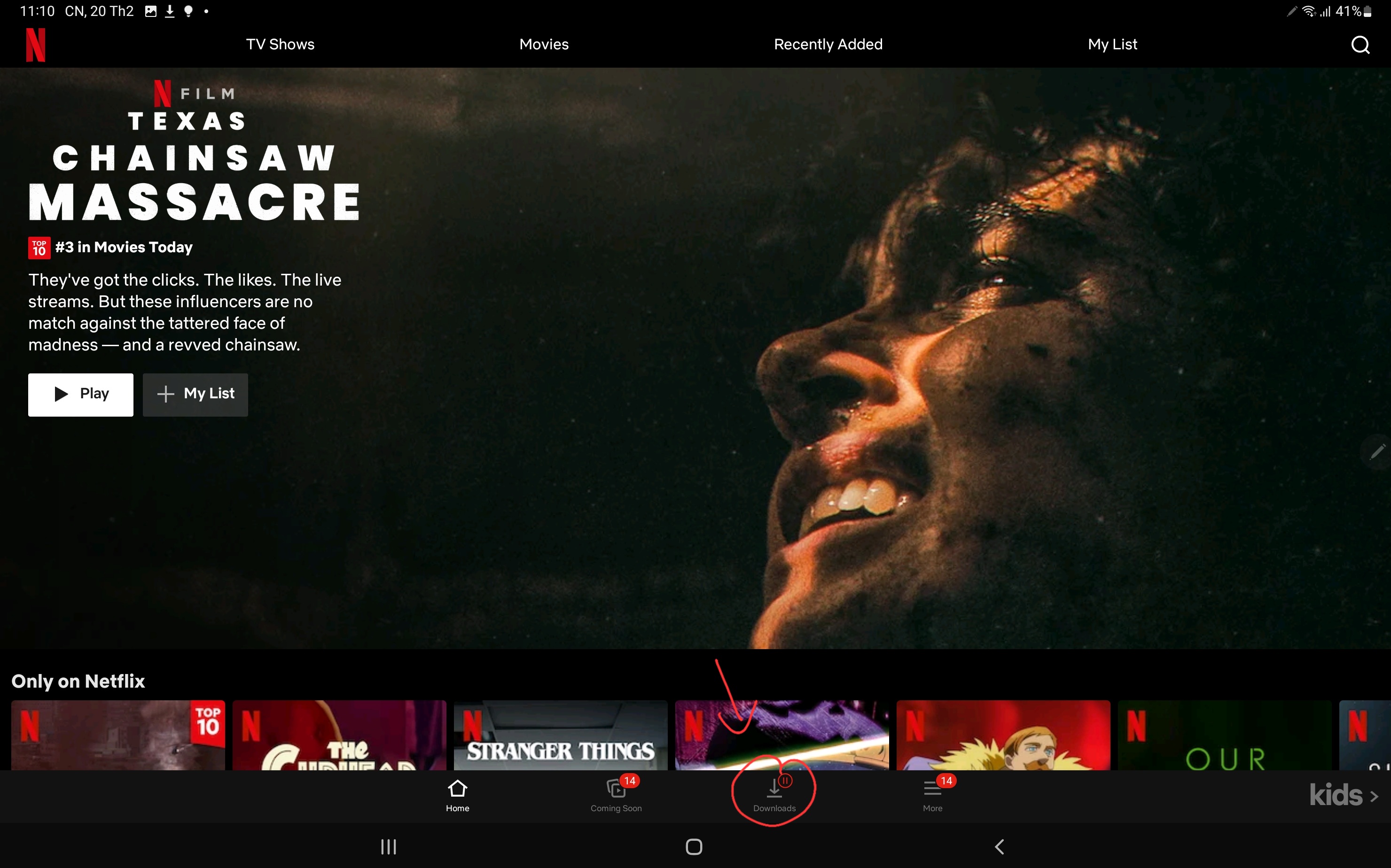Viewport: 1391px width, 868px height.
Task: Tap the film synopsis text
Action: (185, 312)
